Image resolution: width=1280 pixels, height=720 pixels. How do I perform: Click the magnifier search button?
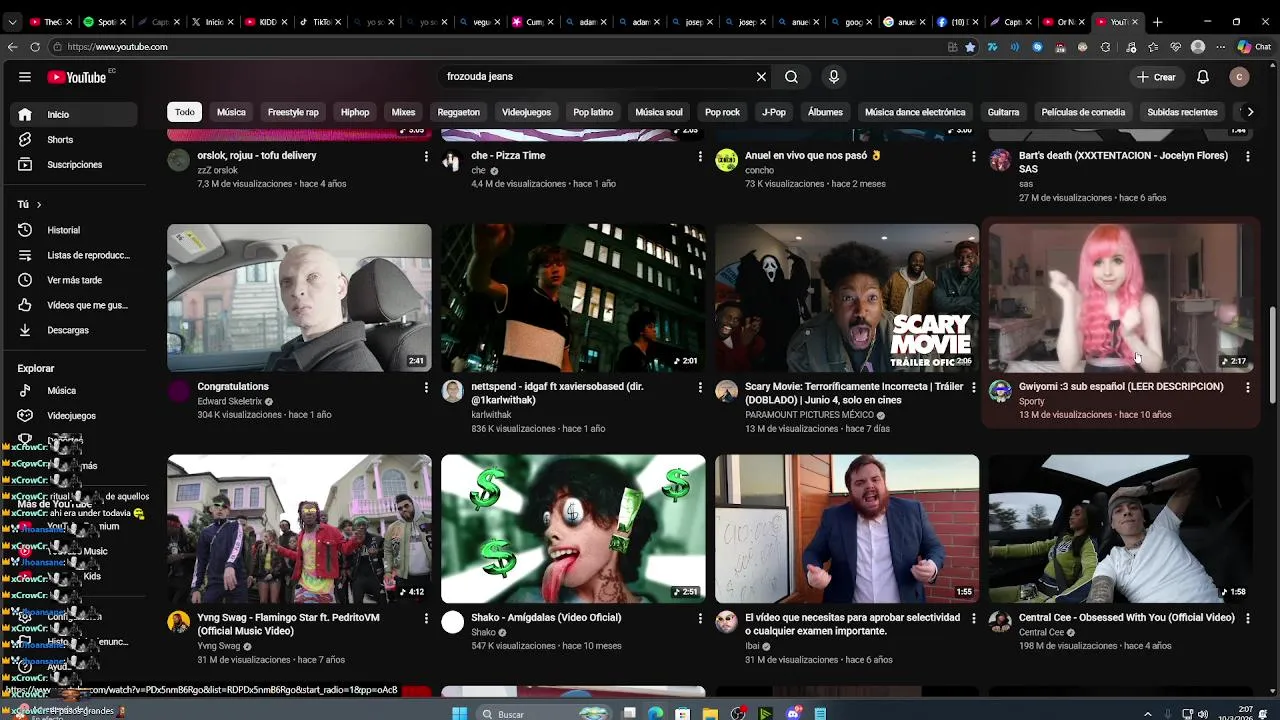pyautogui.click(x=791, y=77)
